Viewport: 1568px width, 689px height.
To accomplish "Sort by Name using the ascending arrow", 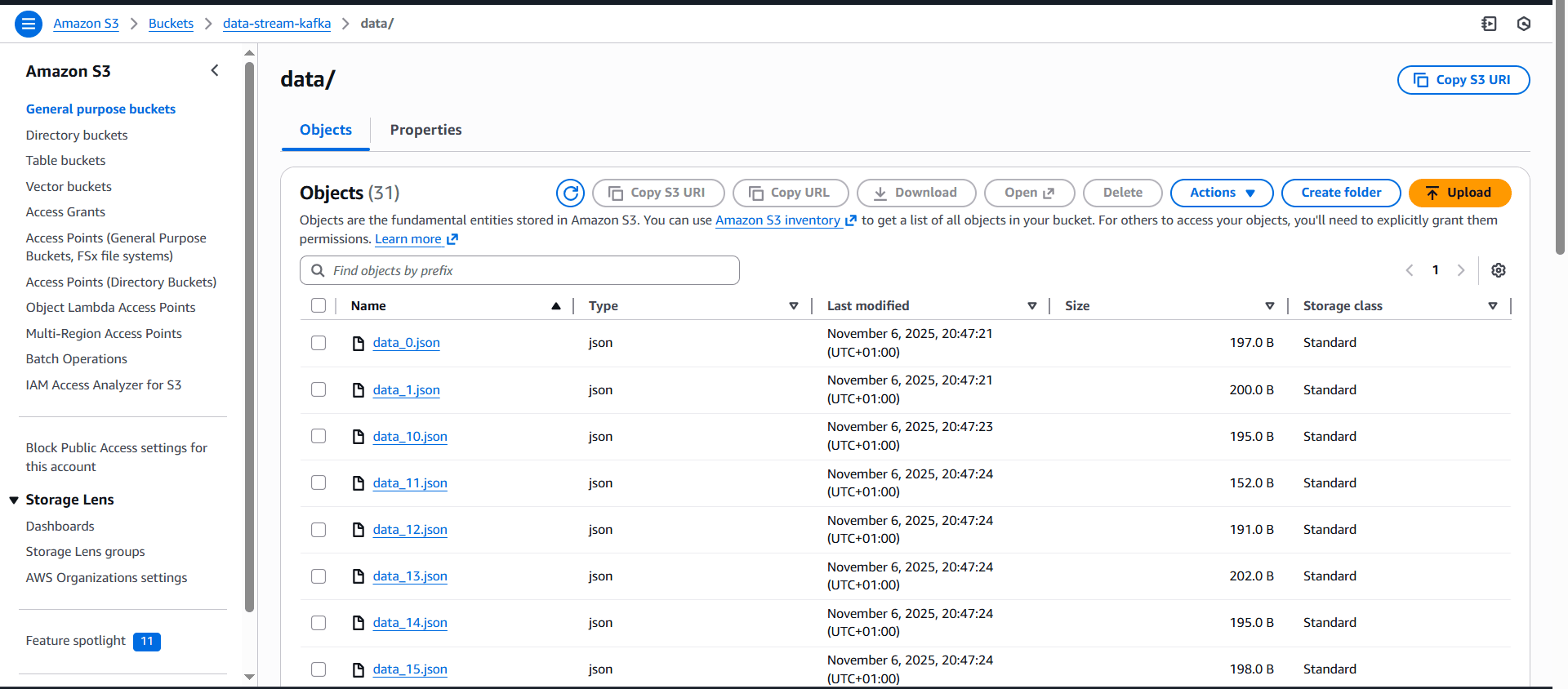I will (556, 306).
